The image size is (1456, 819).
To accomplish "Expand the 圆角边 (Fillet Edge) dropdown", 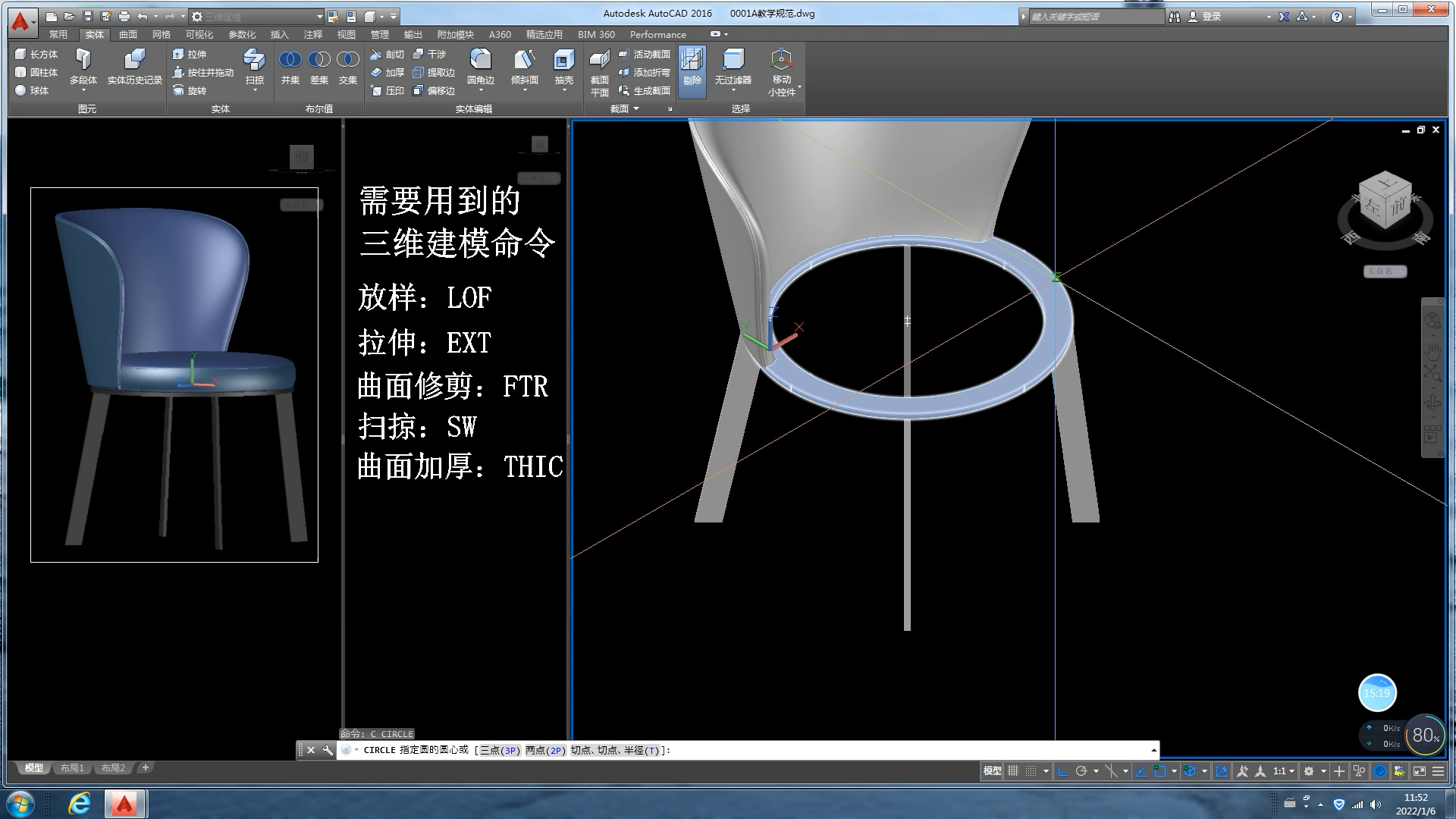I will (481, 89).
